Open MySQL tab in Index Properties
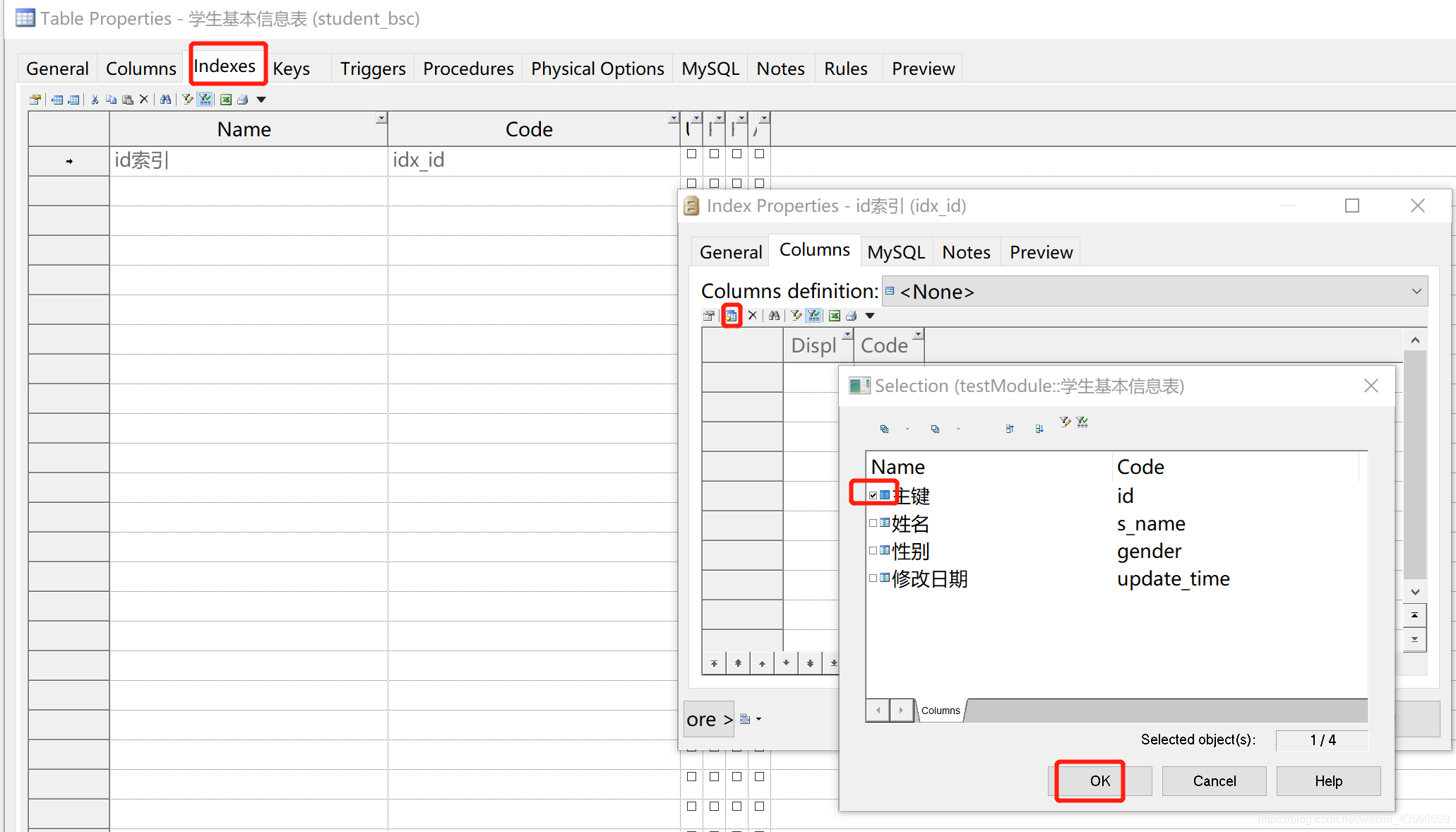Image resolution: width=1456 pixels, height=832 pixels. [895, 252]
